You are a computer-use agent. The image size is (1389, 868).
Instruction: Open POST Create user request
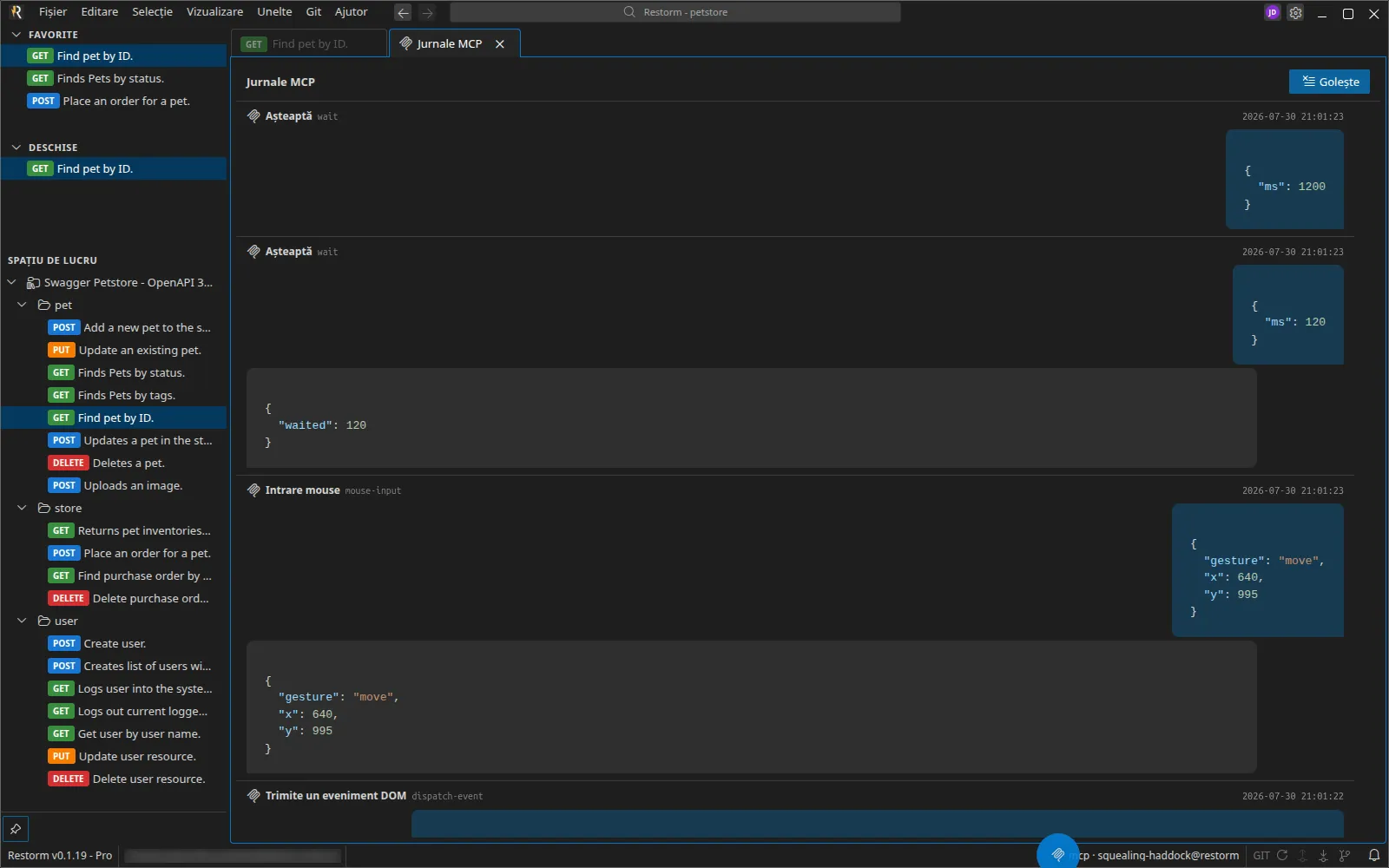[114, 643]
